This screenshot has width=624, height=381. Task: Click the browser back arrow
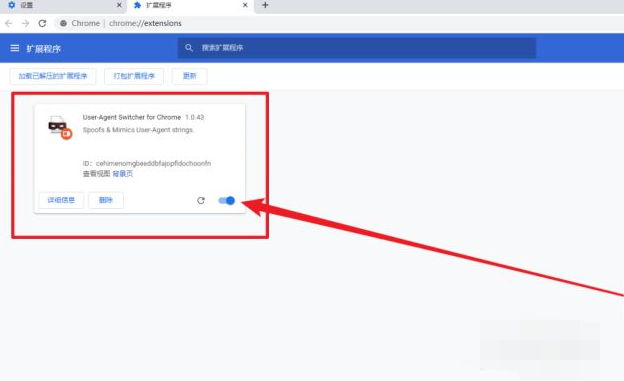click(9, 23)
